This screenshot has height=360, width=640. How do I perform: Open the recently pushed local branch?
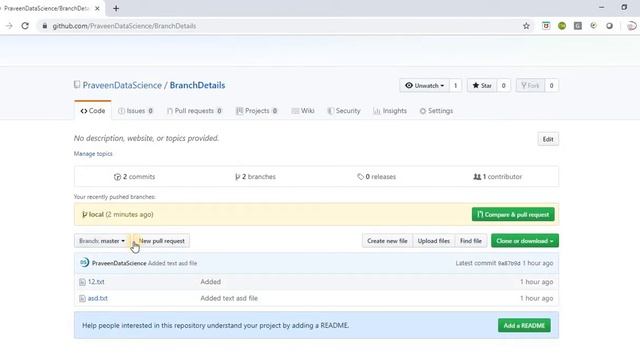[96, 214]
